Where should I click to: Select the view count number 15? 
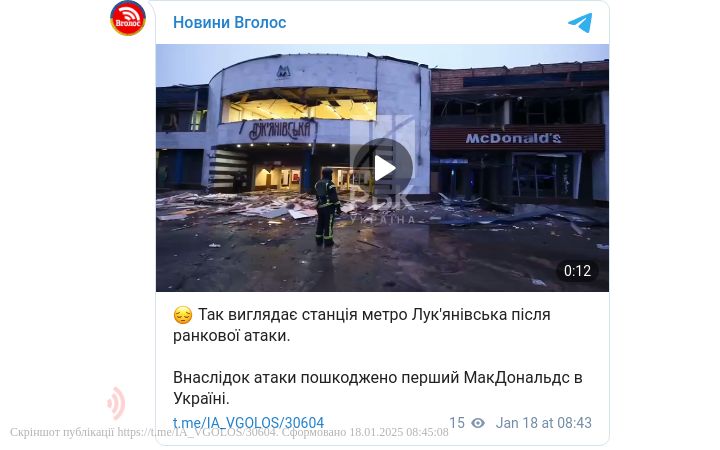(457, 423)
